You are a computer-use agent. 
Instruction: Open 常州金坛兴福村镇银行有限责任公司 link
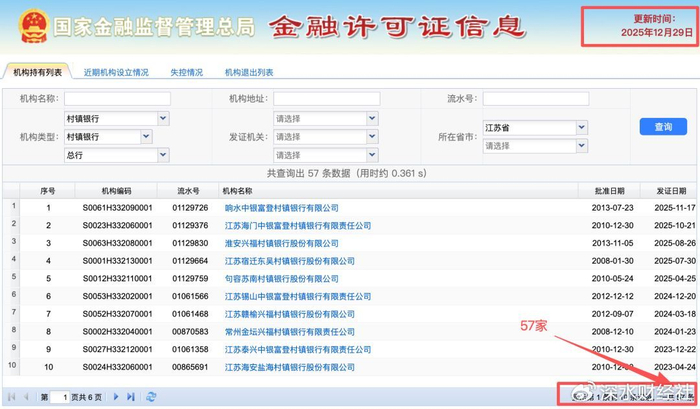290,332
